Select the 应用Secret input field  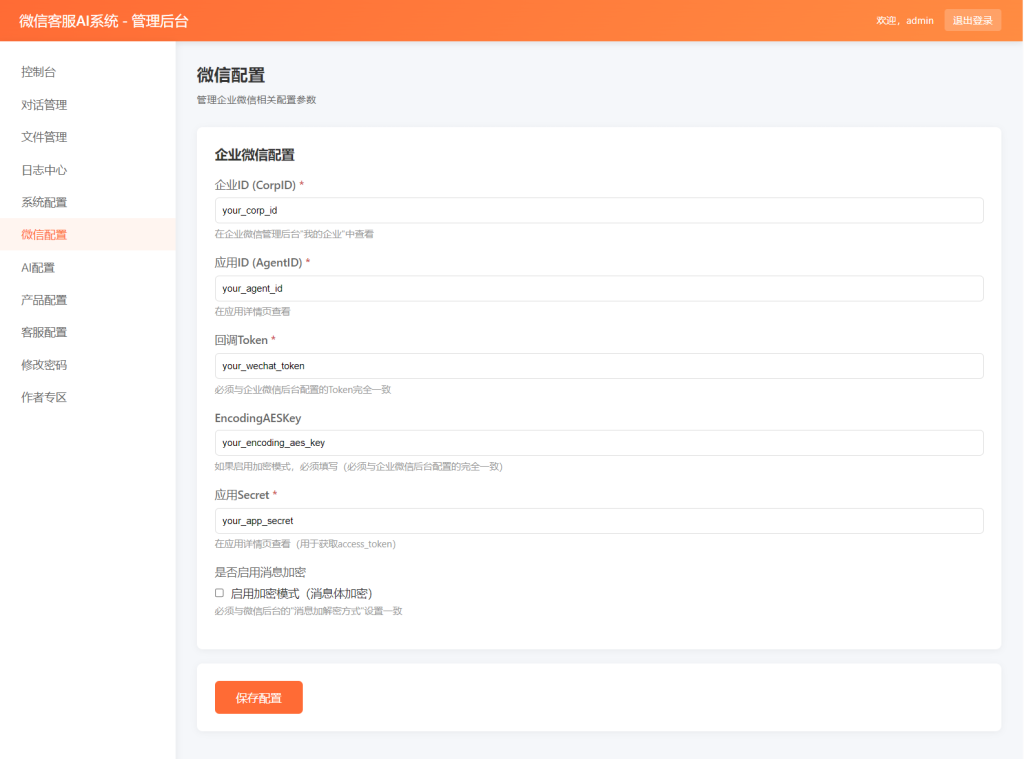click(x=598, y=520)
